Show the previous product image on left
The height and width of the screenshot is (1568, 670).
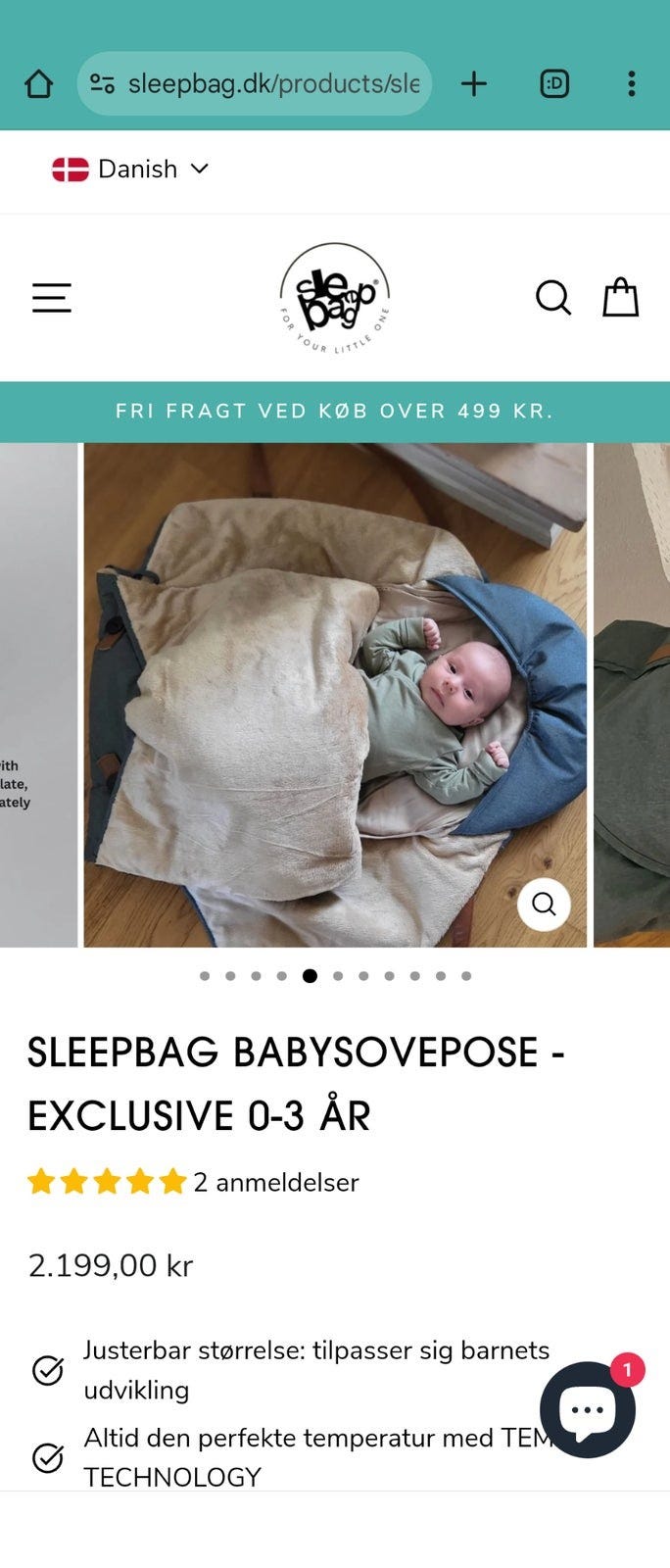click(x=38, y=695)
